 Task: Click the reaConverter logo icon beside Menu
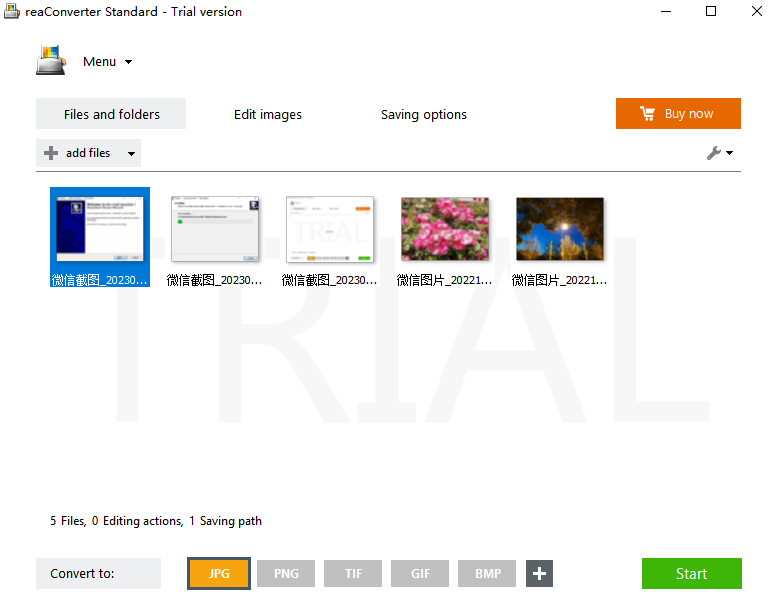50,61
